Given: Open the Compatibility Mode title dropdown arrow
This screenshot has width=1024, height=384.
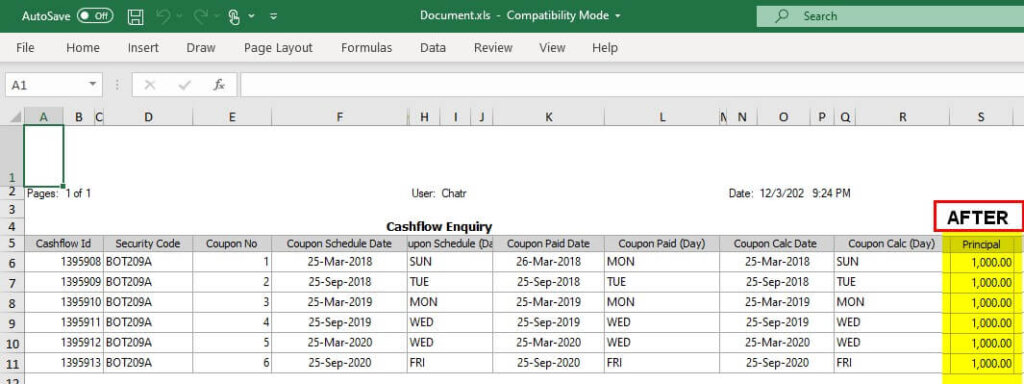Looking at the screenshot, I should [618, 16].
